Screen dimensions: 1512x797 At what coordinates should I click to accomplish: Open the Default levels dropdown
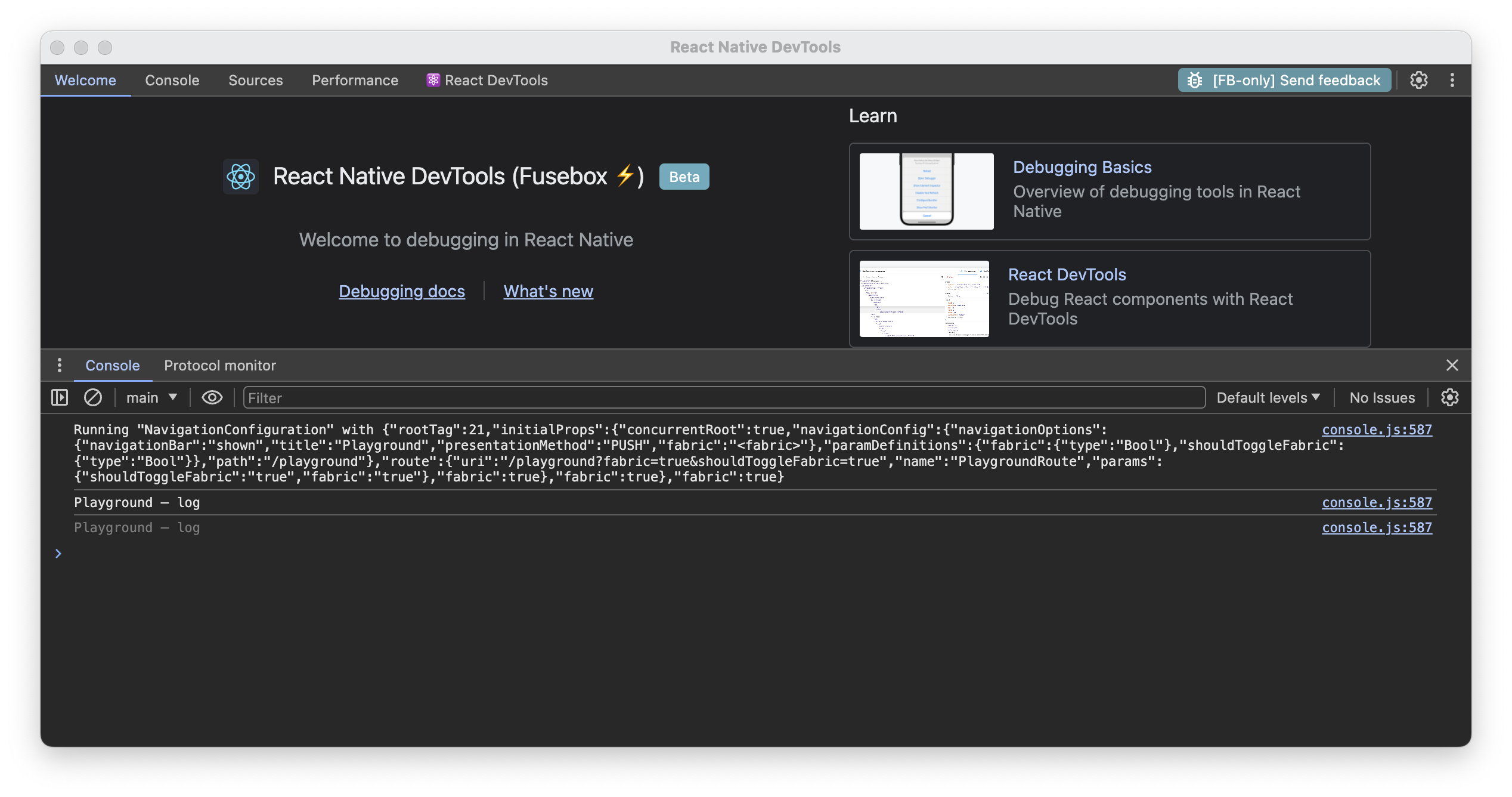pyautogui.click(x=1269, y=397)
